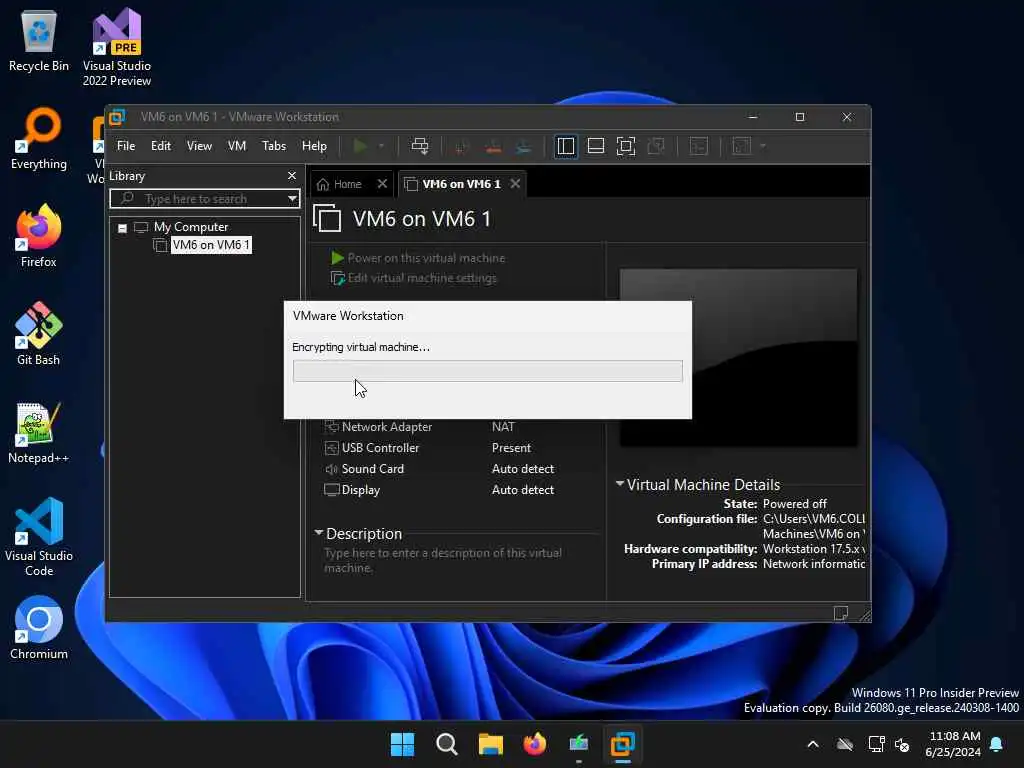Open the Recycle Bin desktop icon

(x=39, y=41)
